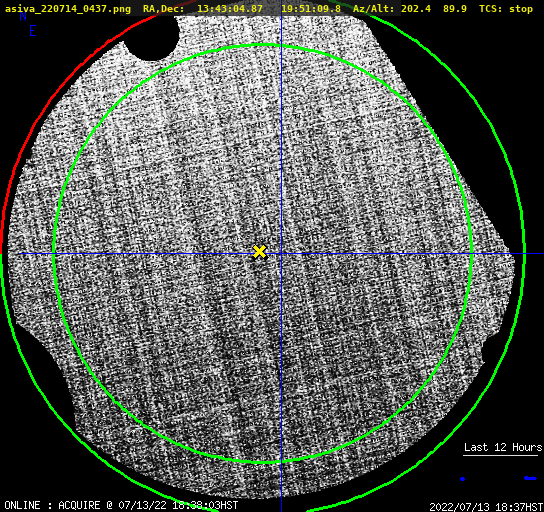The width and height of the screenshot is (544, 512).
Task: Click the blue E east compass label
Action: pos(33,31)
